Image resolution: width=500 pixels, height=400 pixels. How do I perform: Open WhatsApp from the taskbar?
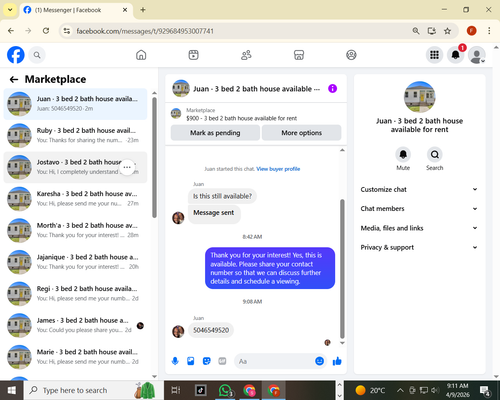pyautogui.click(x=225, y=390)
